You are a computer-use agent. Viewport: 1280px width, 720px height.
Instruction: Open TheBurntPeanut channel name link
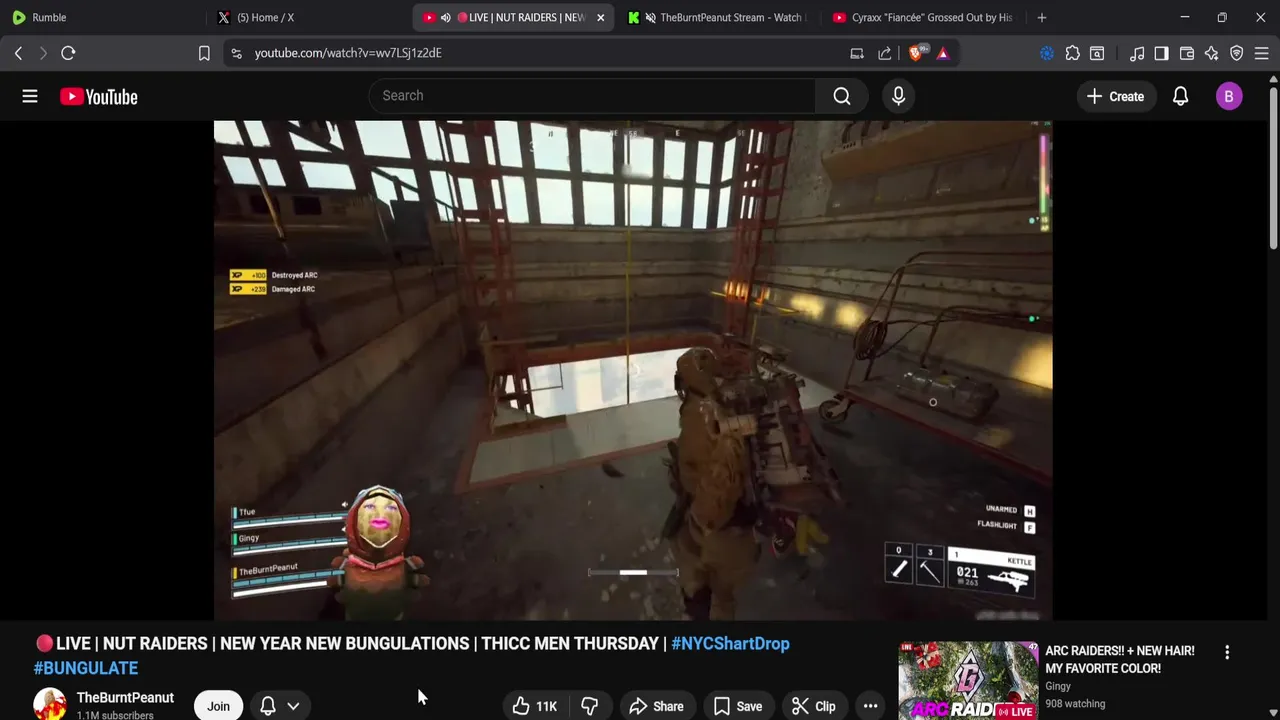click(125, 697)
